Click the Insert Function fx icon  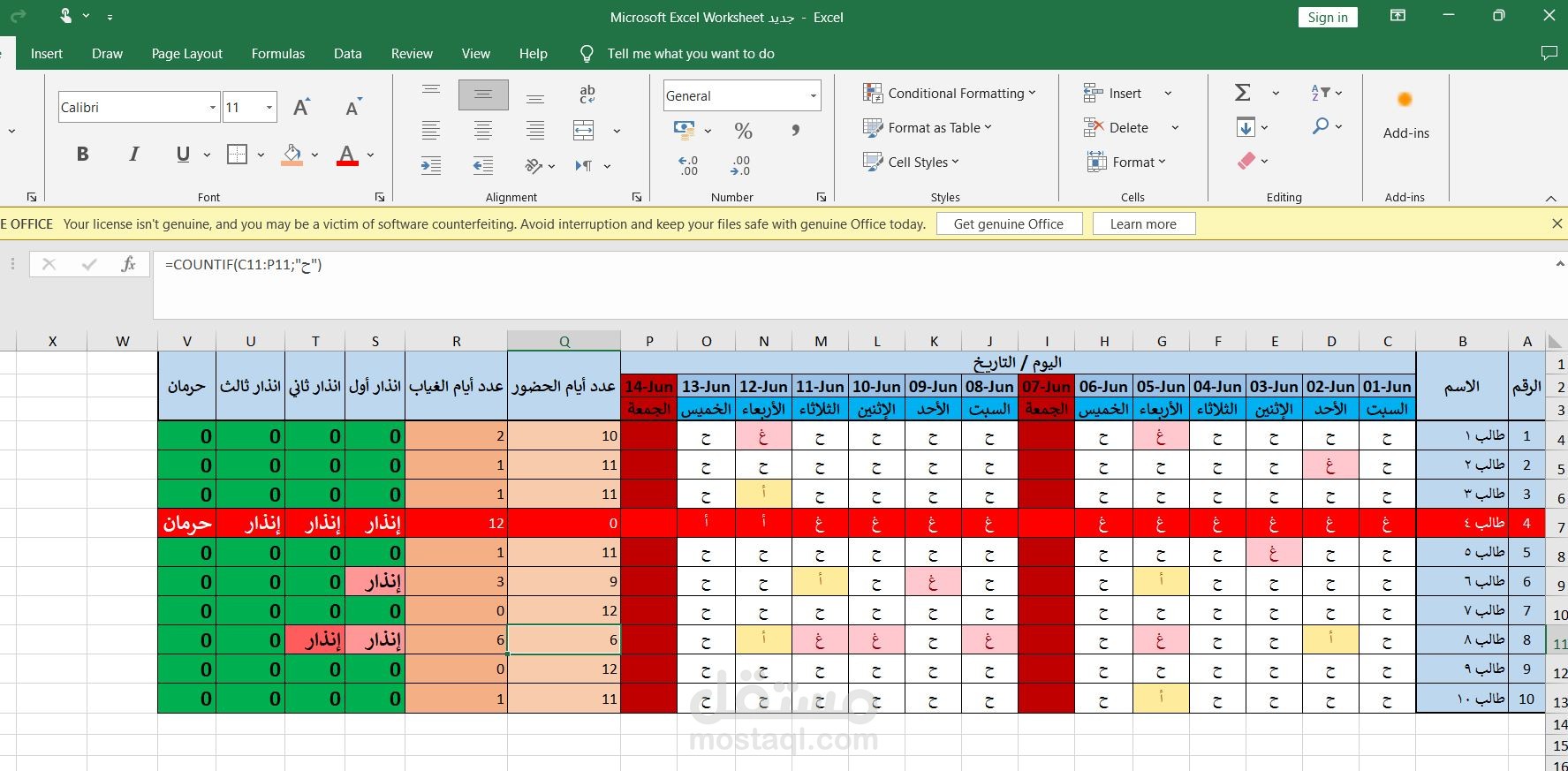128,264
